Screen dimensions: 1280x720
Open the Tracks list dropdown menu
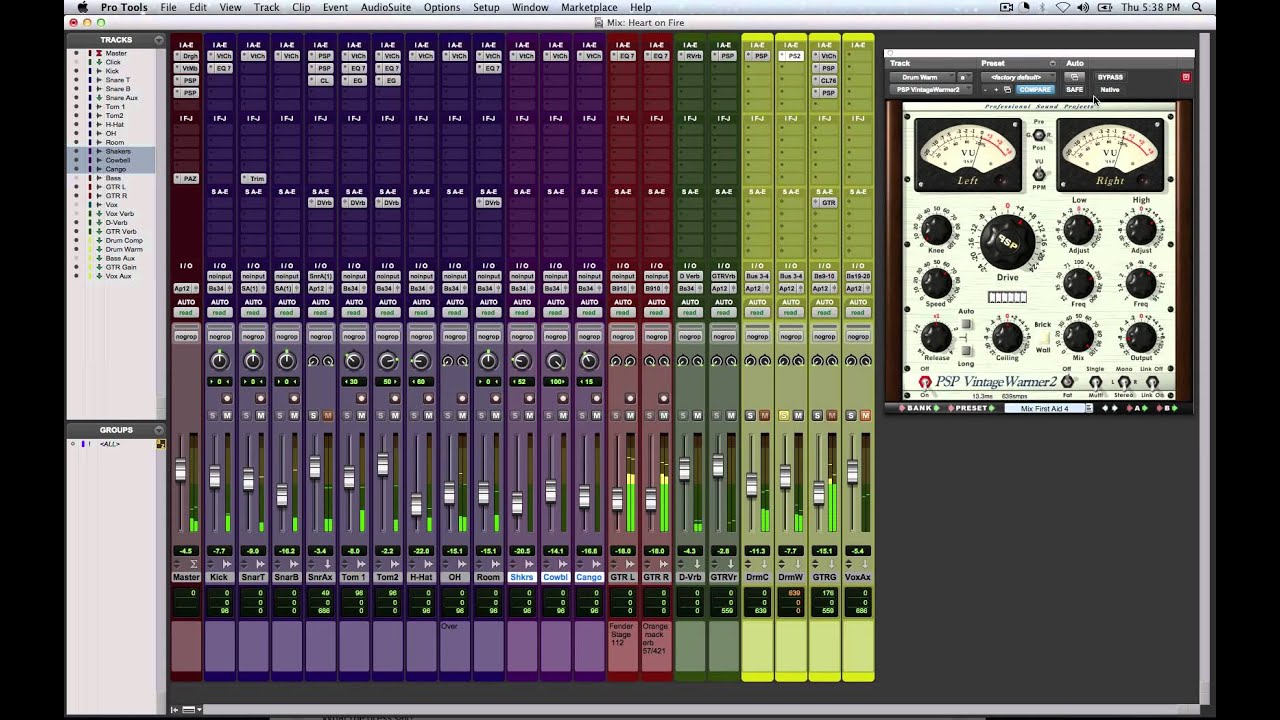[158, 40]
